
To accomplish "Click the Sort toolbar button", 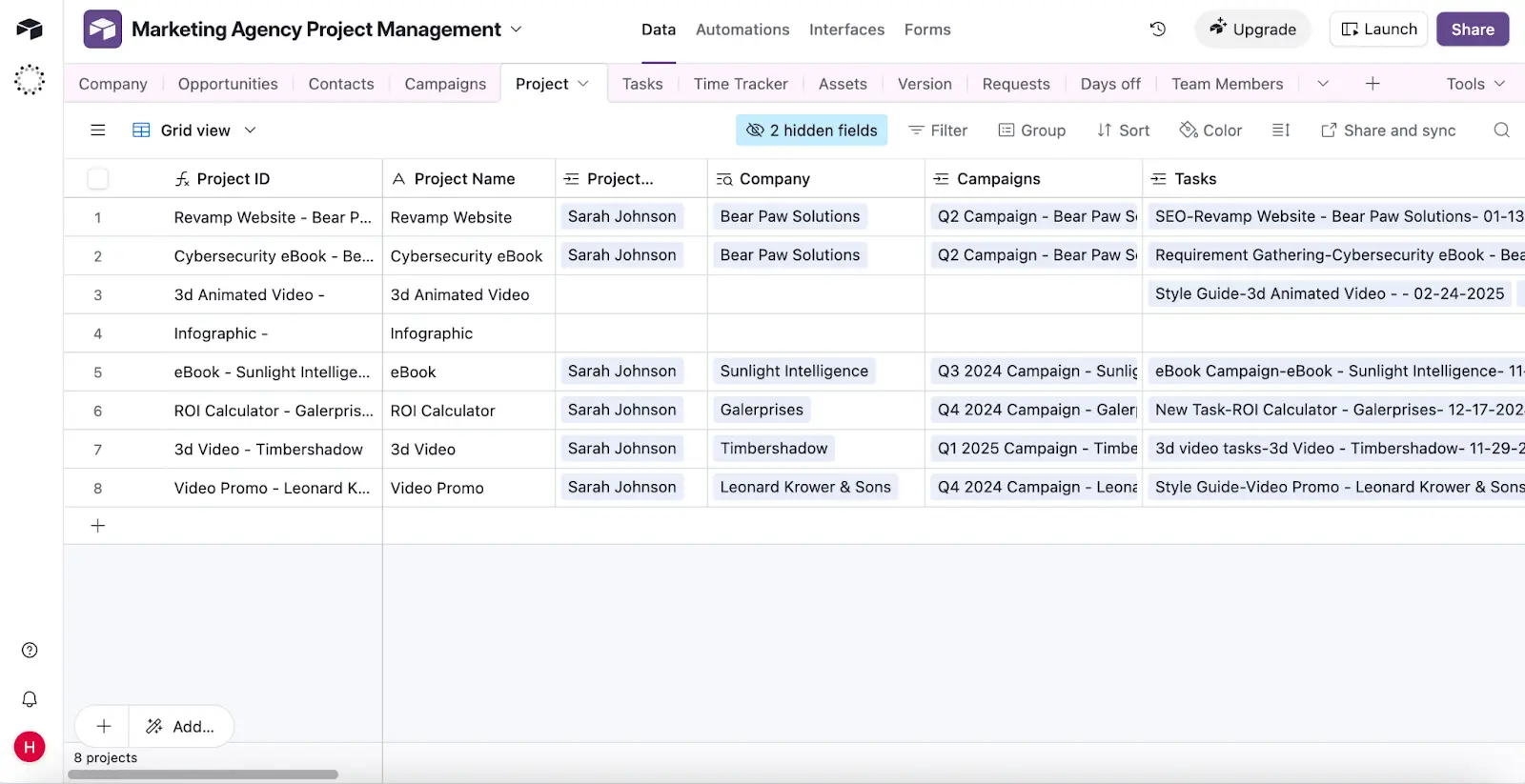I will point(1123,131).
